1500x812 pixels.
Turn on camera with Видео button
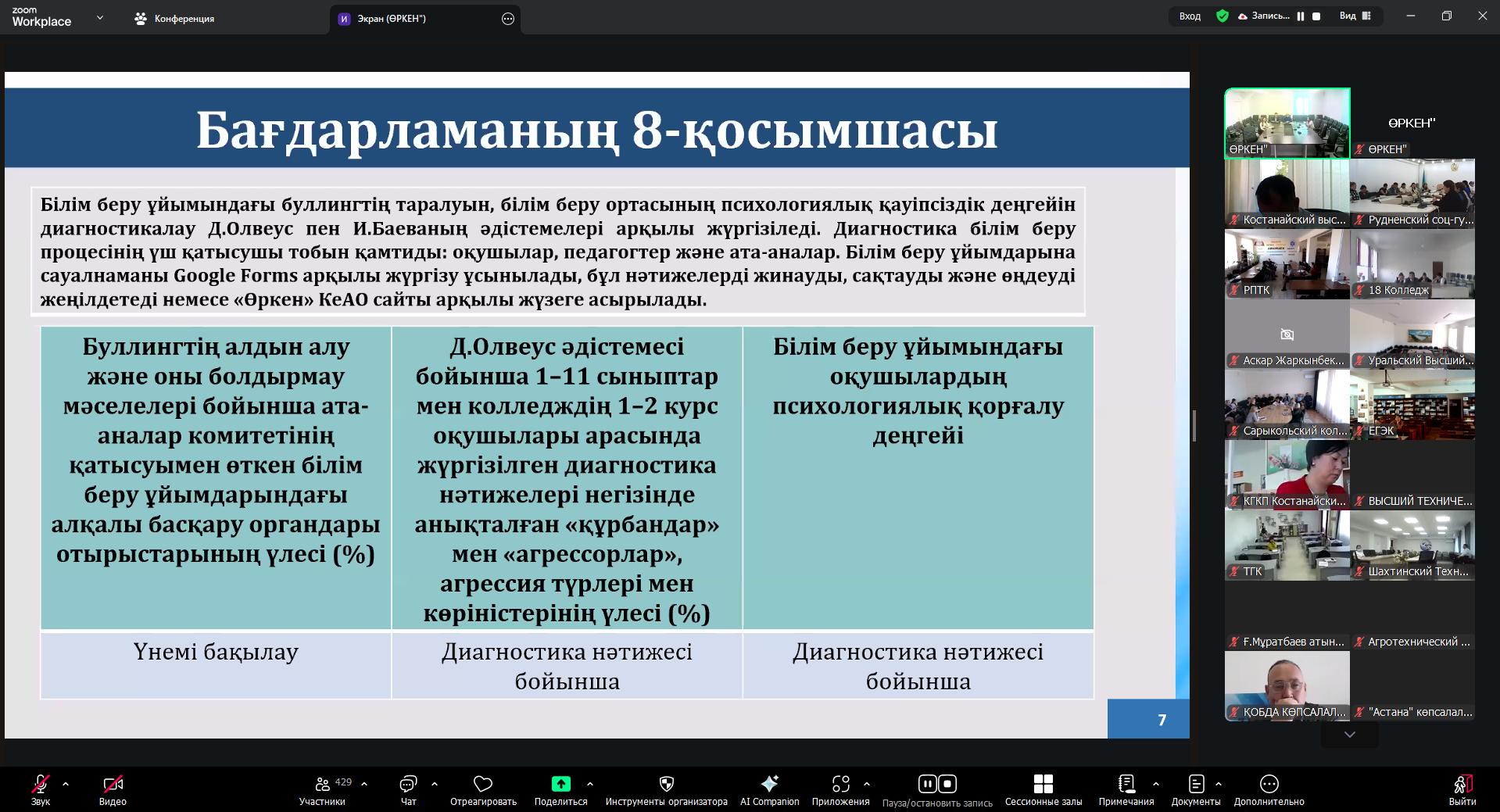pyautogui.click(x=113, y=784)
